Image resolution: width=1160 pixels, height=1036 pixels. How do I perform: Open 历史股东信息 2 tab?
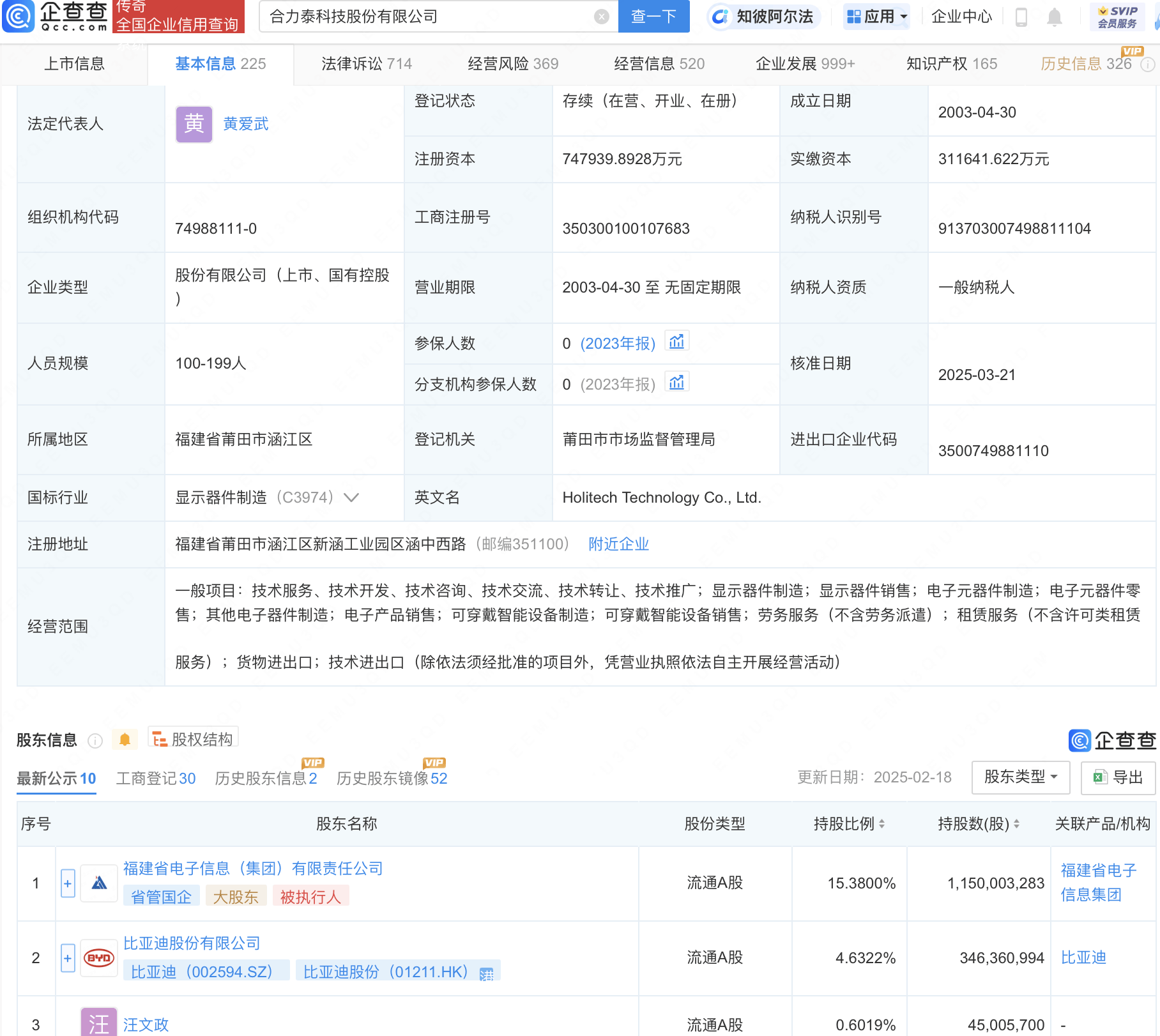(x=266, y=779)
